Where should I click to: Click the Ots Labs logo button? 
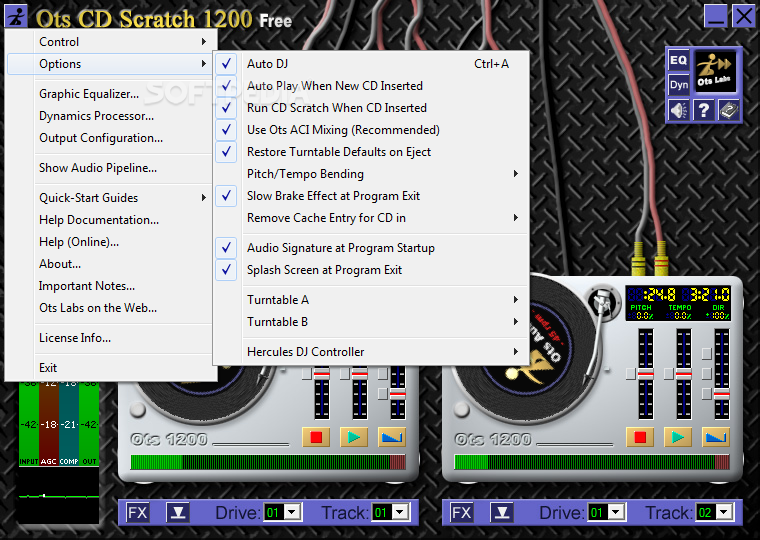tap(715, 72)
